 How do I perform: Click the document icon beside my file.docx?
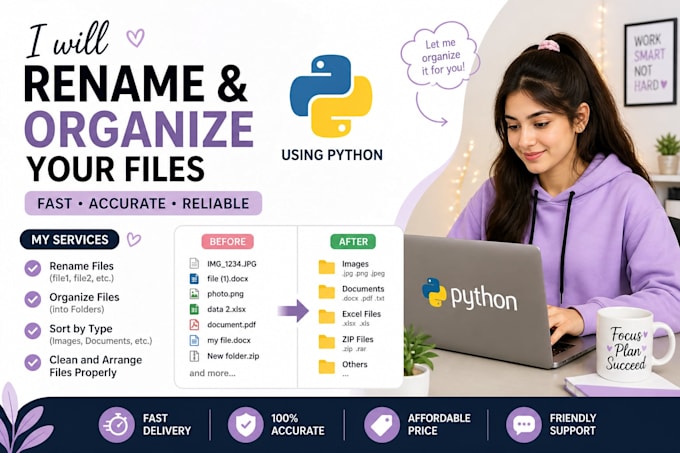(194, 340)
